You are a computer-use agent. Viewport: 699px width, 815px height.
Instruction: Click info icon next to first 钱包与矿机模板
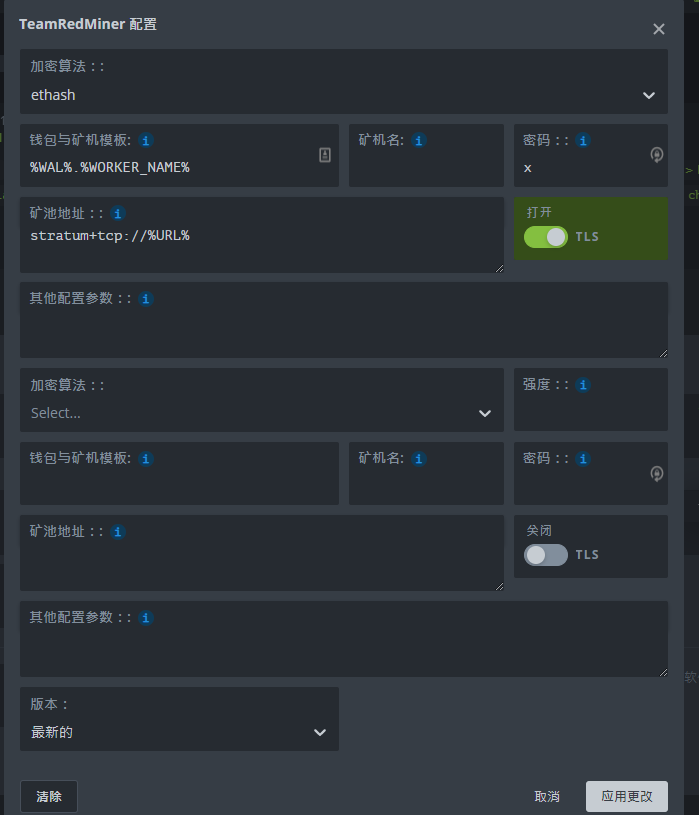pos(146,140)
